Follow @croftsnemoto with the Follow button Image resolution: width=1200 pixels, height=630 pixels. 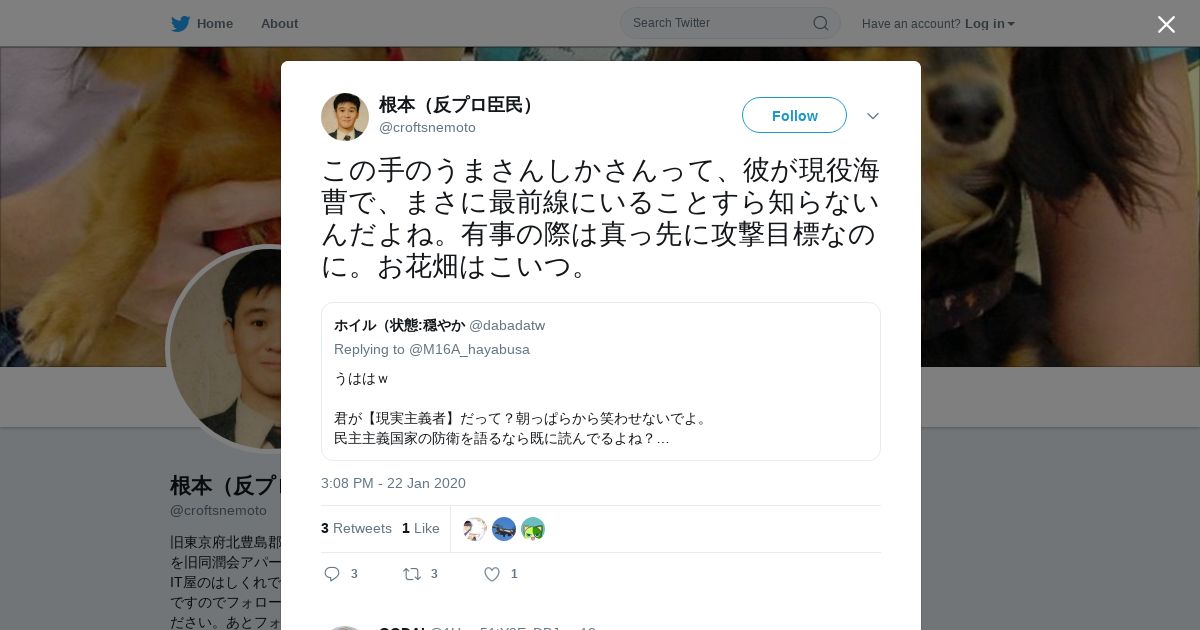pos(794,115)
